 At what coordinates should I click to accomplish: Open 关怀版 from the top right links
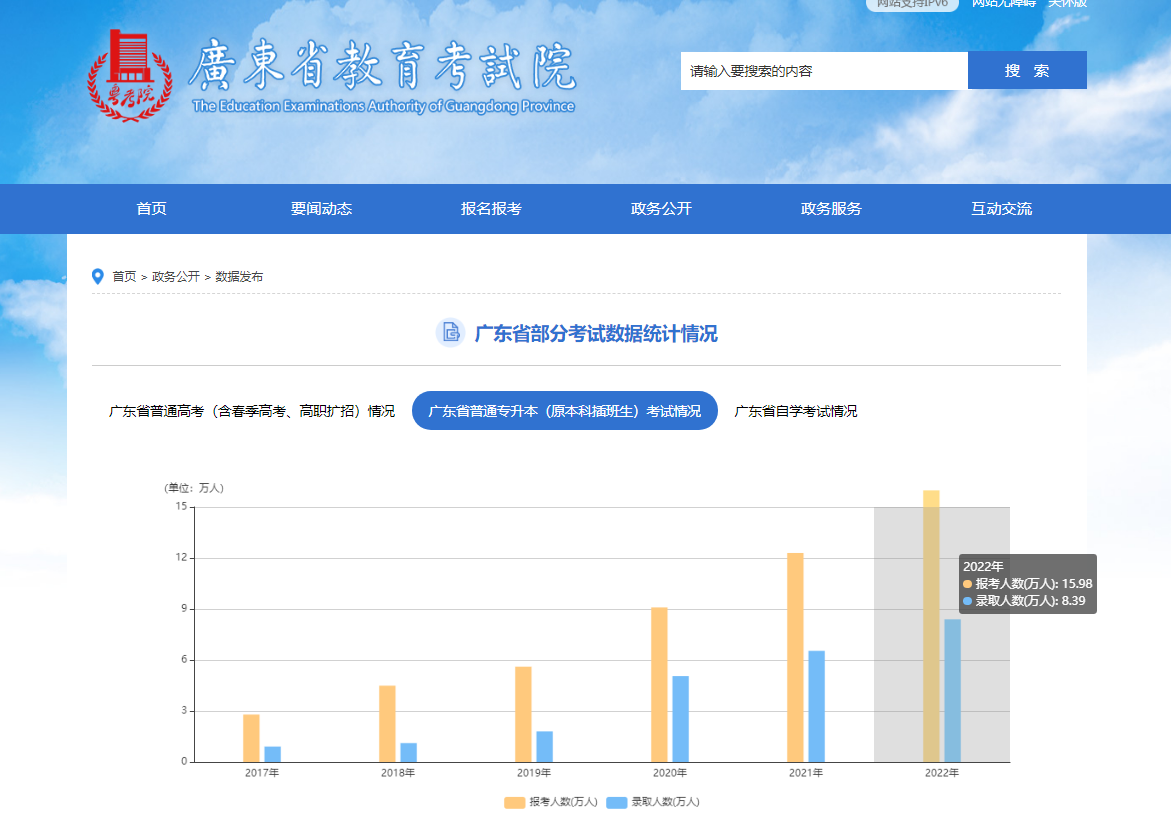click(1066, 5)
